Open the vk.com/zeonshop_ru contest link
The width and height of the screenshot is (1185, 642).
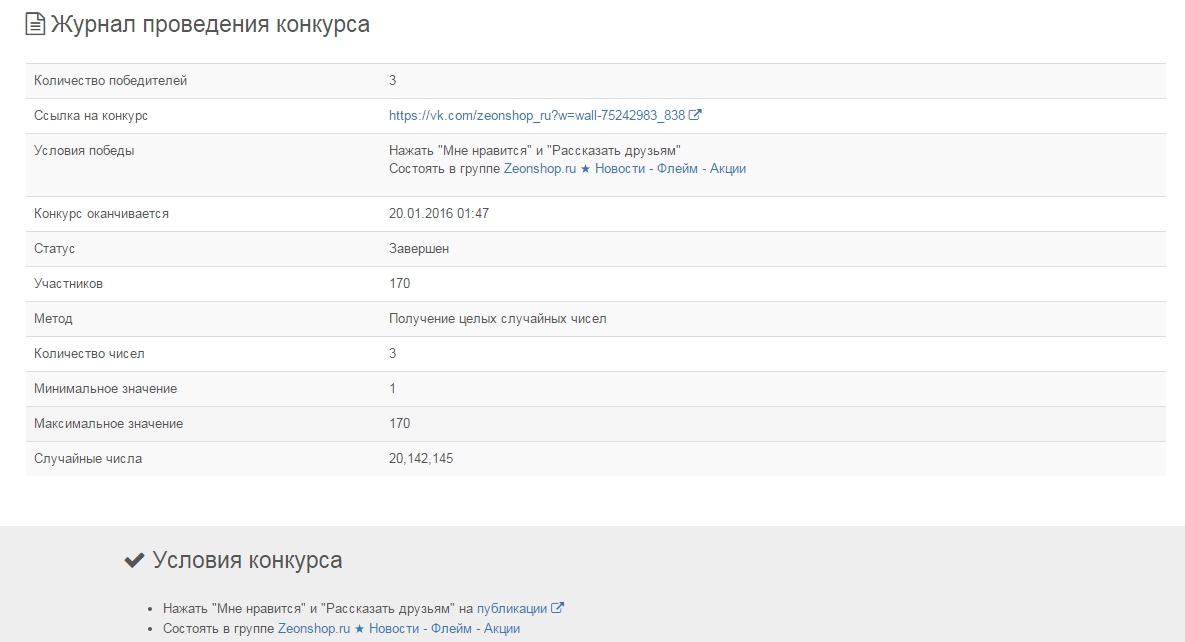[537, 116]
